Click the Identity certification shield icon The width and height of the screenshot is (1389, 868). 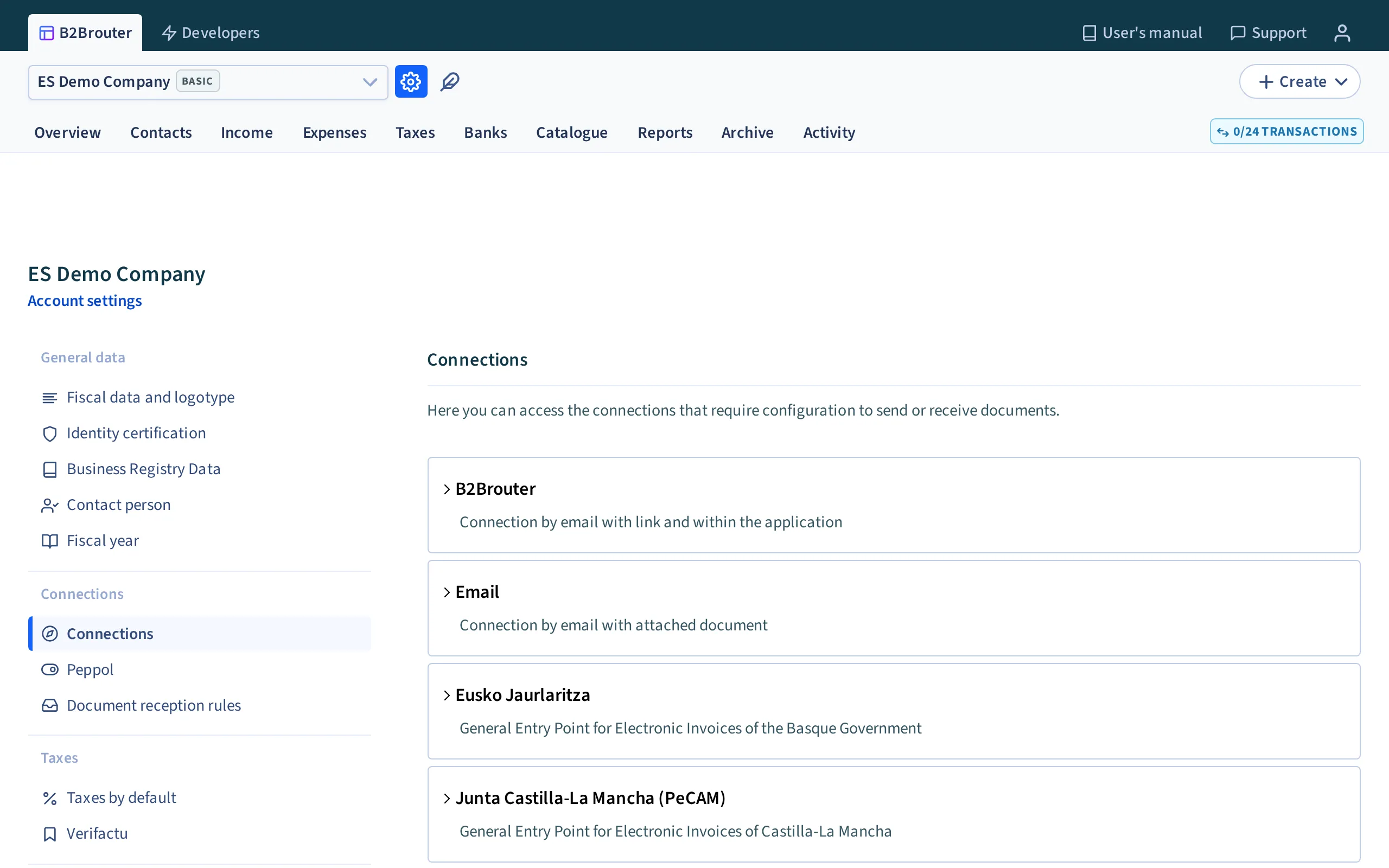pos(50,434)
